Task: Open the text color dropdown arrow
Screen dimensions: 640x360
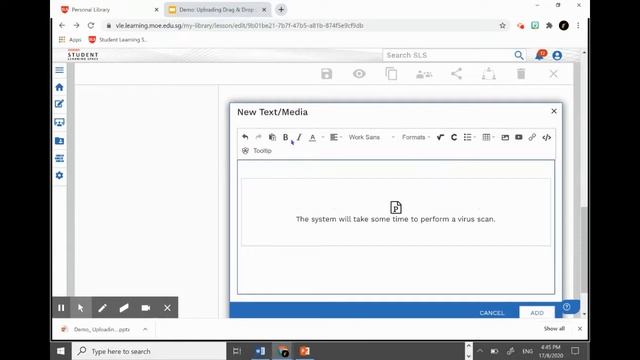Action: pos(322,137)
